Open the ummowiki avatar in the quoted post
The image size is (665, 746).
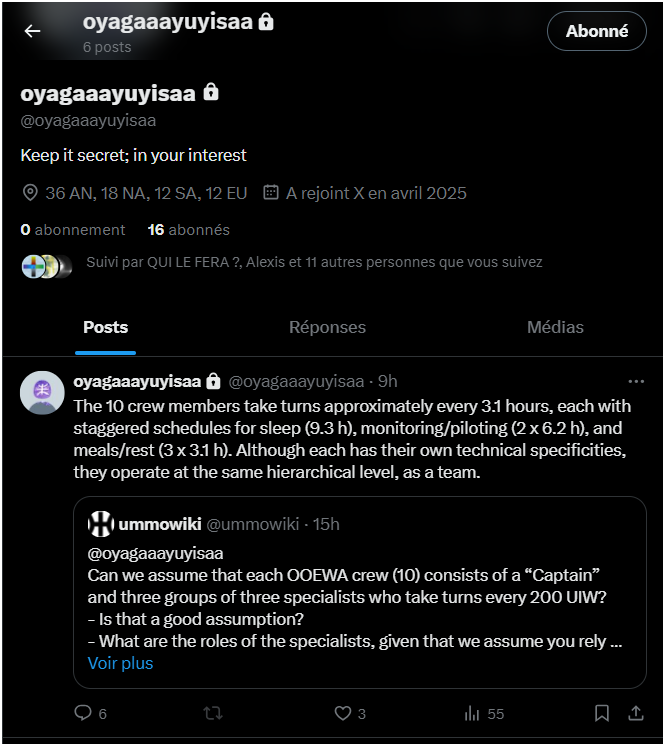100,524
